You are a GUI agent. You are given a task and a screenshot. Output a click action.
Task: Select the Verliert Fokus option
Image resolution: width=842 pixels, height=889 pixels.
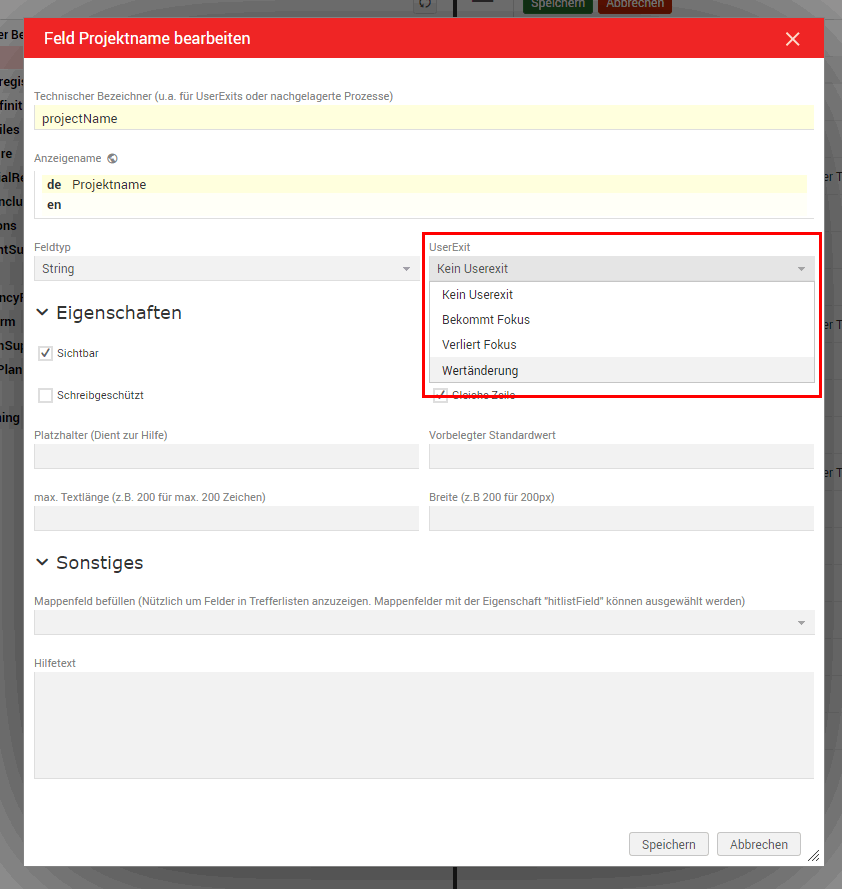(622, 344)
